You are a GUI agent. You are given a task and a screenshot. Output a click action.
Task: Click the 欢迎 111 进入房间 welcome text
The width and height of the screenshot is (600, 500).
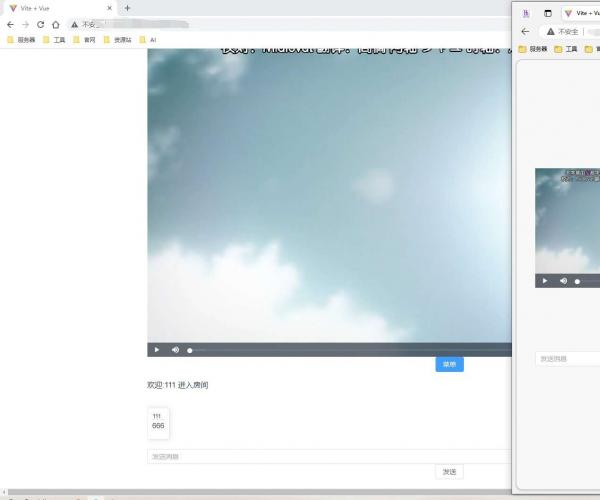pyautogui.click(x=178, y=385)
